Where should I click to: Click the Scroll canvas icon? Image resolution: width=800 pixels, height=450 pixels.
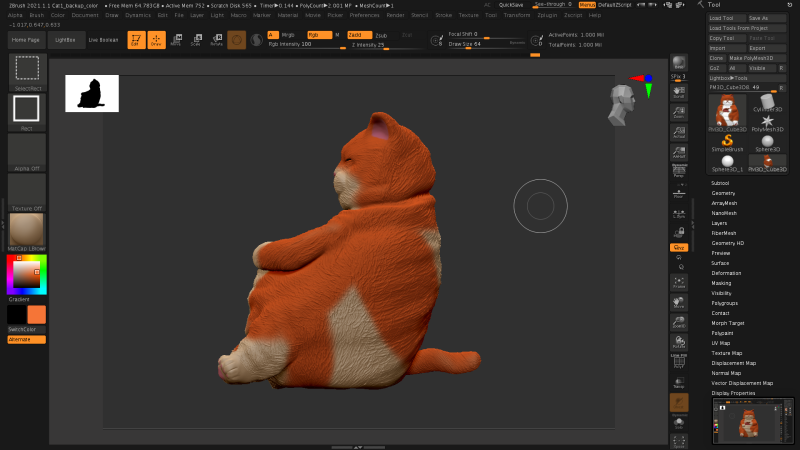point(679,92)
